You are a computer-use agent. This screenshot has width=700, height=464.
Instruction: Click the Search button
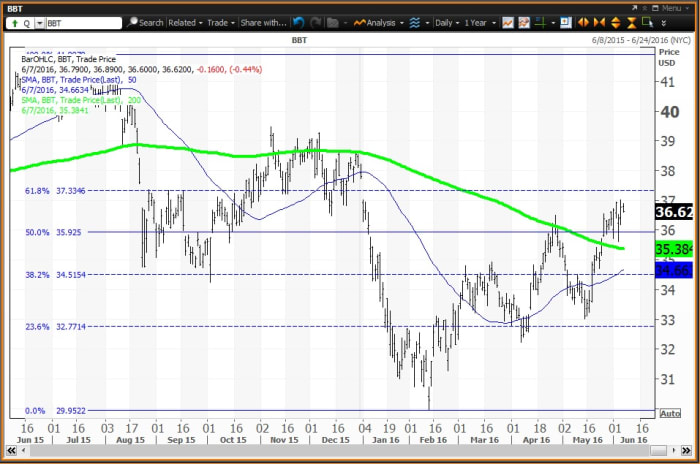click(x=145, y=22)
